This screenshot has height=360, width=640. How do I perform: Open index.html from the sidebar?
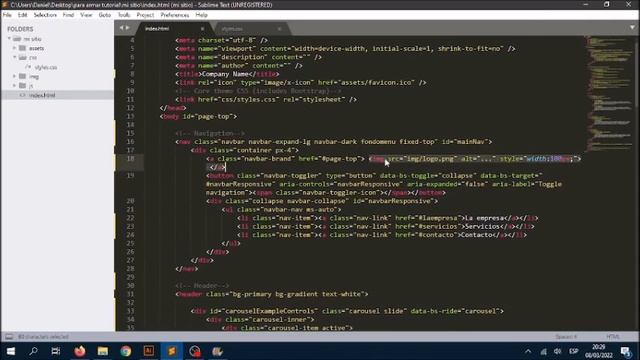42,95
